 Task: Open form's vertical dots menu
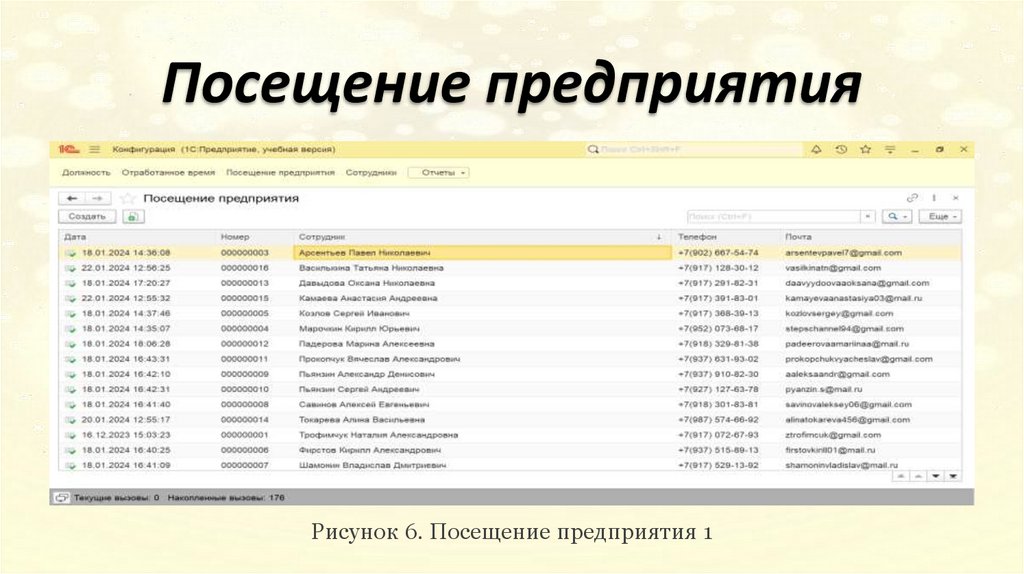(934, 198)
